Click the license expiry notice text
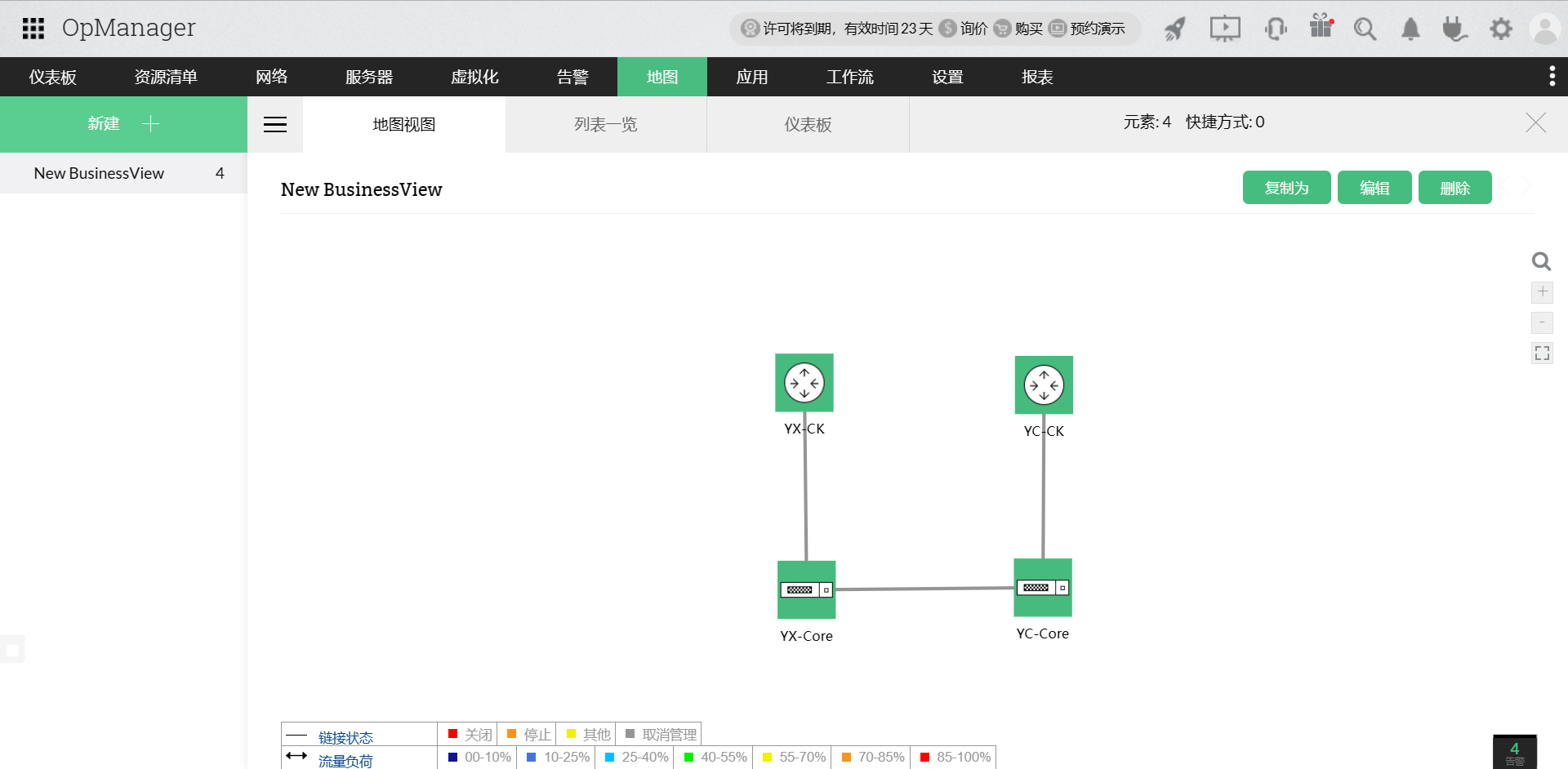The width and height of the screenshot is (1568, 769). point(849,29)
